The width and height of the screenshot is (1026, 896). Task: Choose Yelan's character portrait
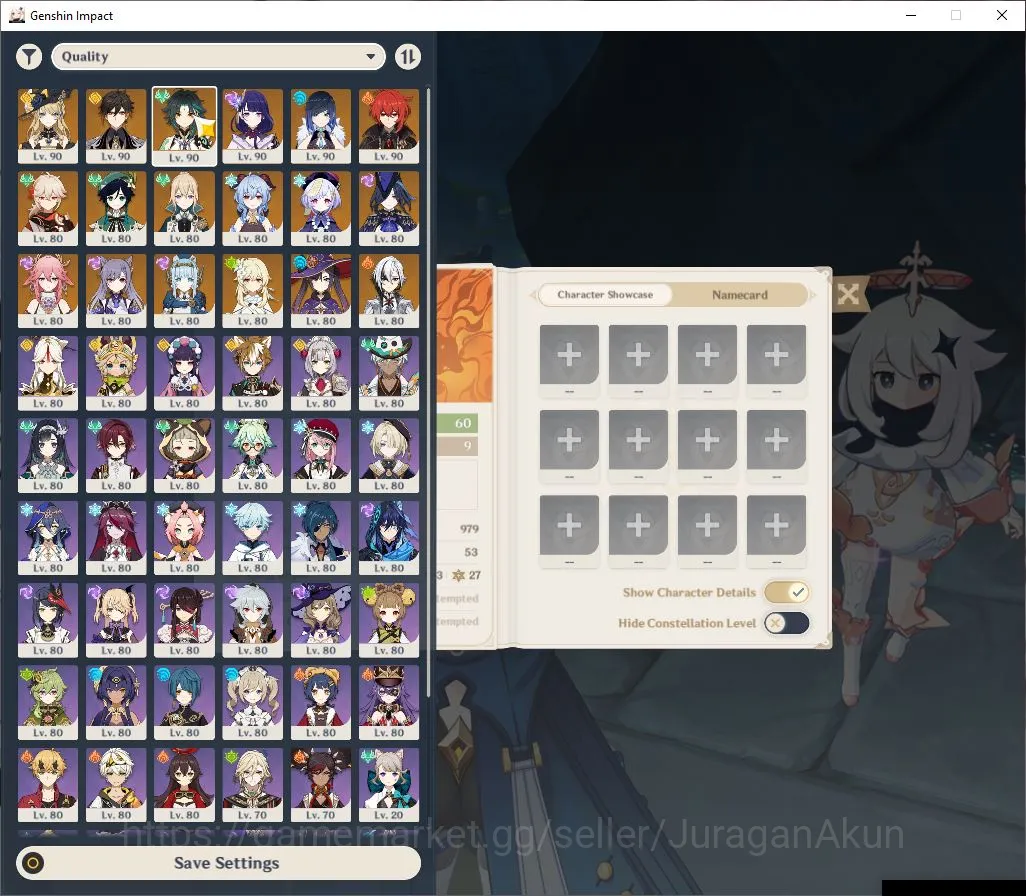(x=321, y=126)
